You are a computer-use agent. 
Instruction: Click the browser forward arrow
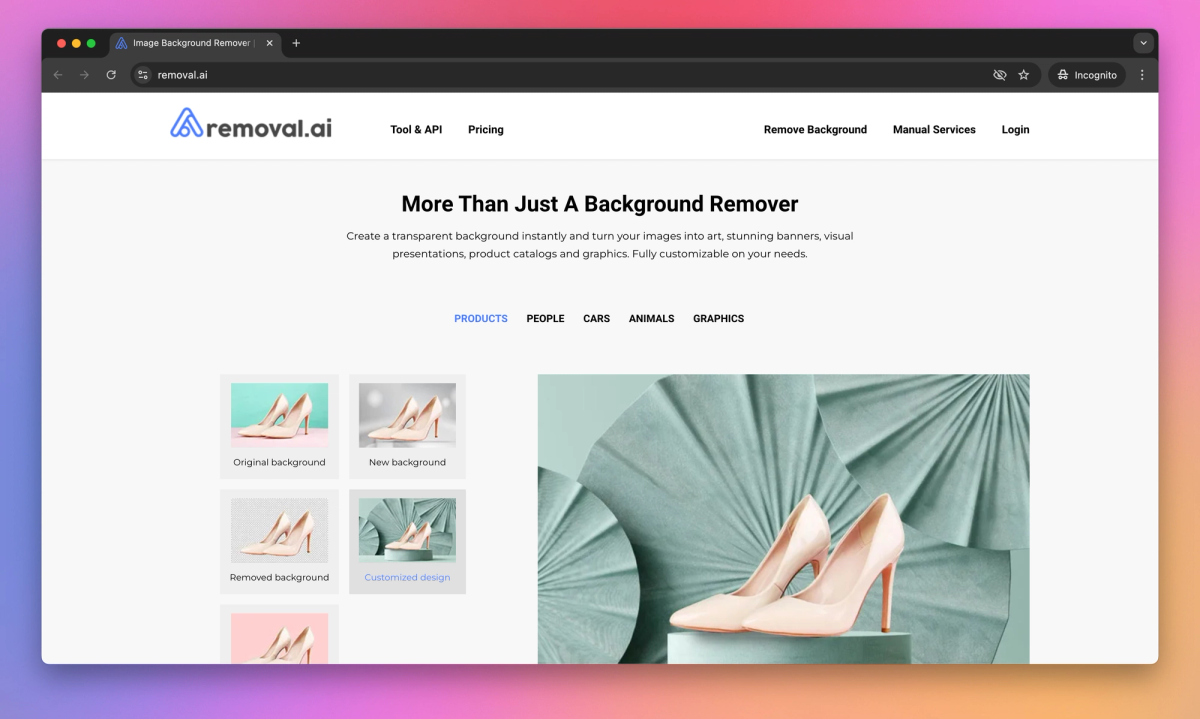pos(84,75)
